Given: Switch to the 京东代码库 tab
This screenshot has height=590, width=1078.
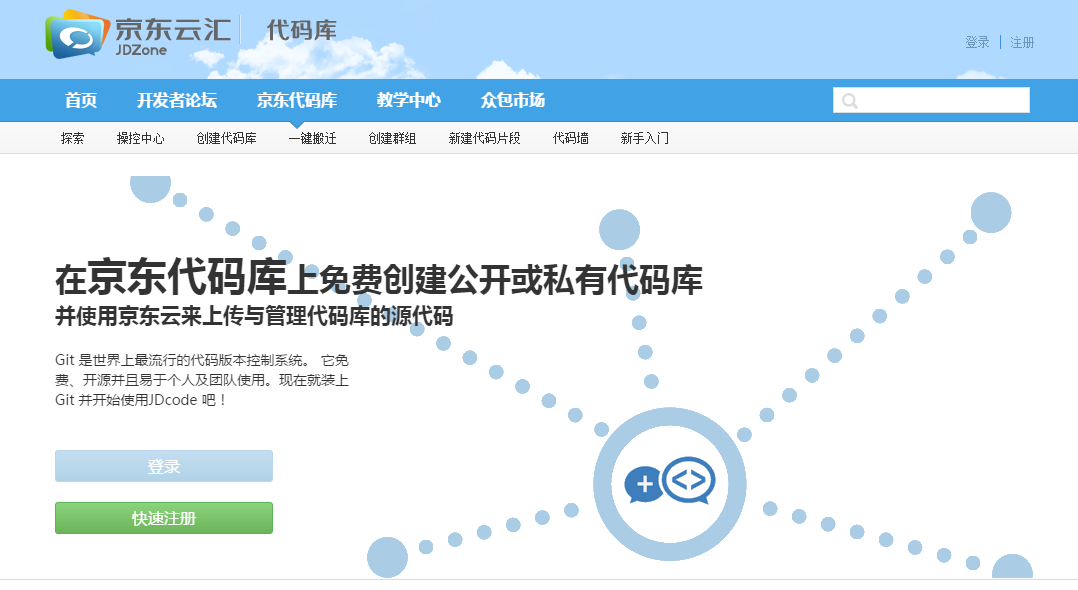Looking at the screenshot, I should tap(297, 100).
